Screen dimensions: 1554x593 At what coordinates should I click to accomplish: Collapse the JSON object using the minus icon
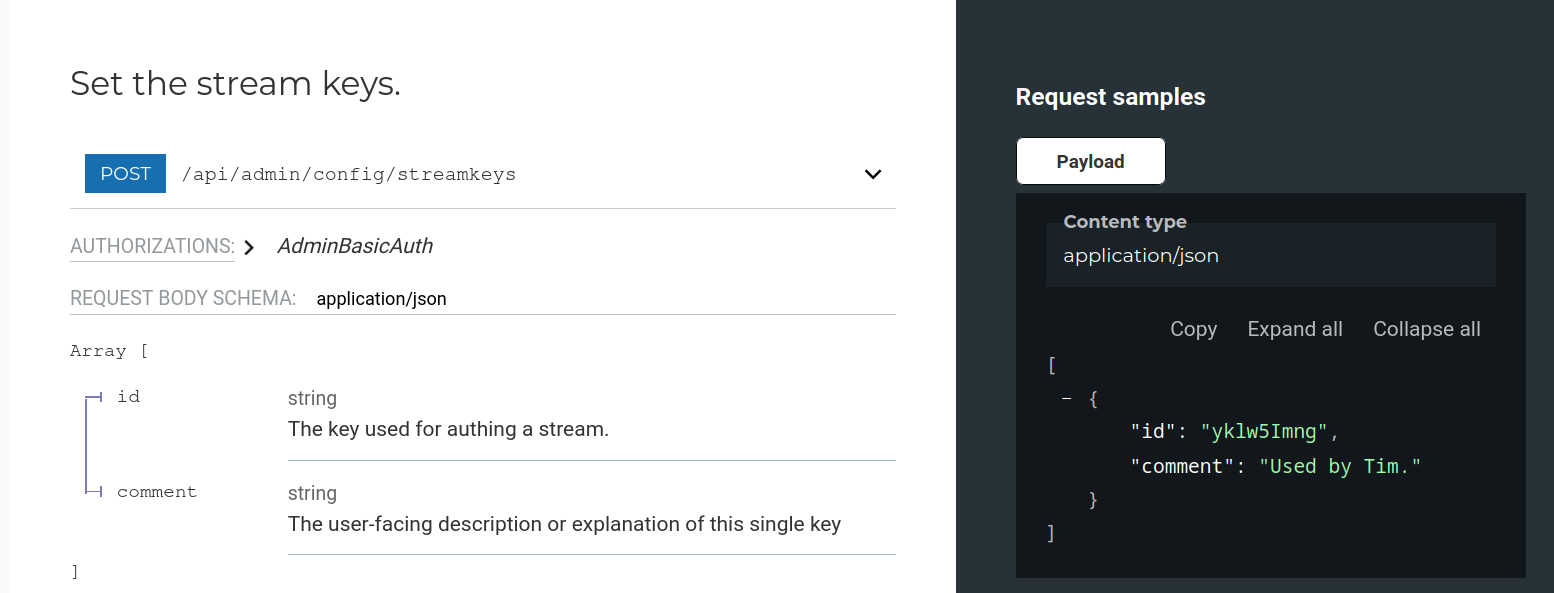click(x=1065, y=398)
